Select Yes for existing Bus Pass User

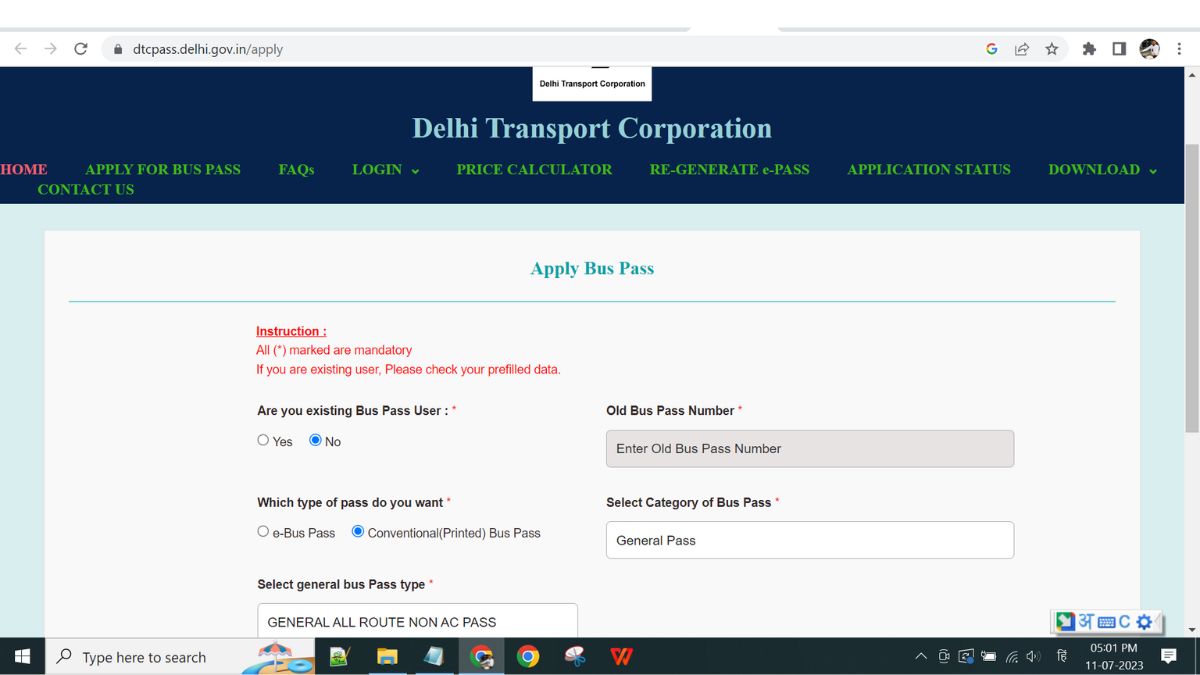(x=262, y=440)
